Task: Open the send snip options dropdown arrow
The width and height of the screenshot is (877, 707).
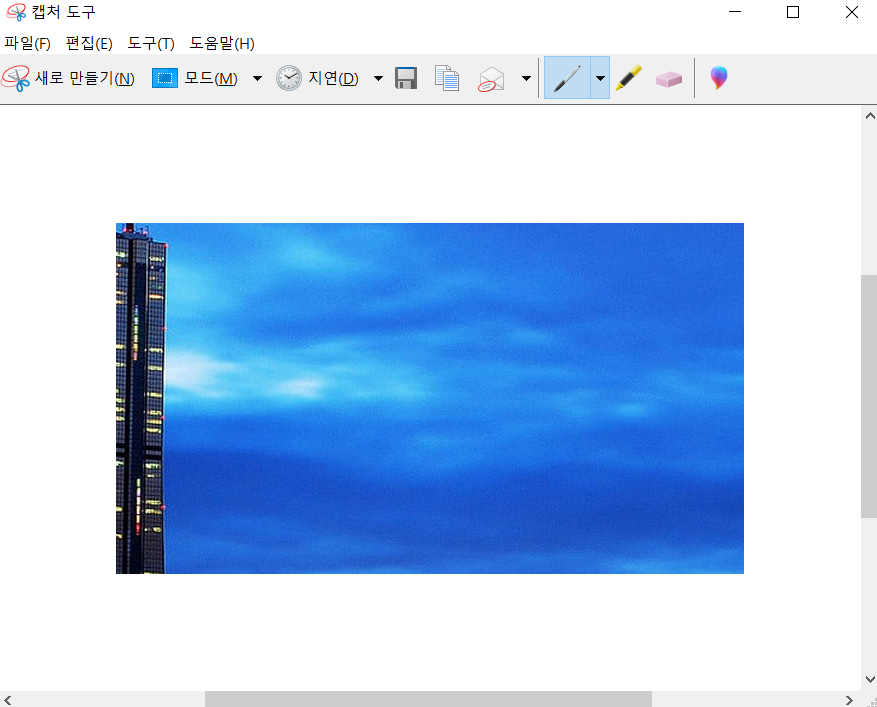Action: [x=526, y=78]
